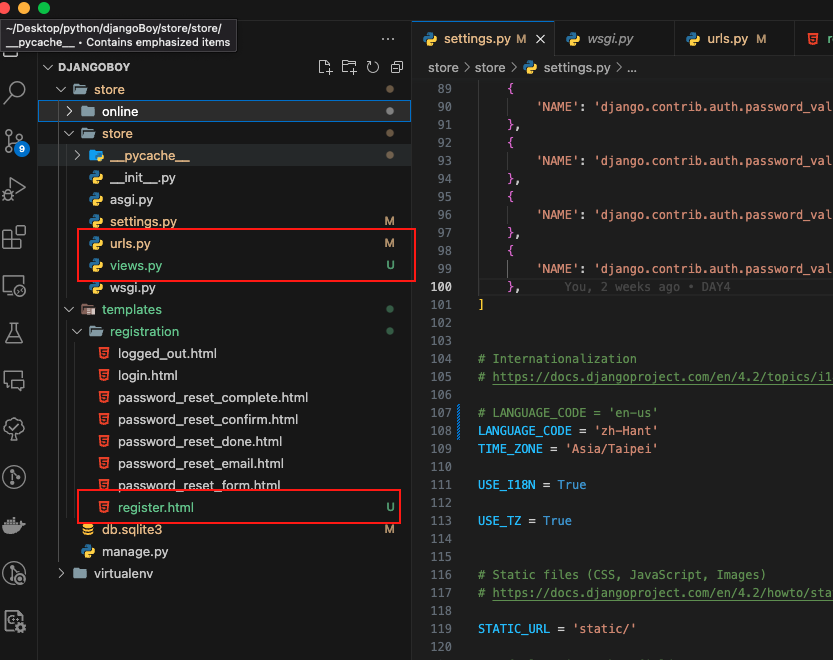
Task: Open the git graph activity icon
Action: [14, 477]
